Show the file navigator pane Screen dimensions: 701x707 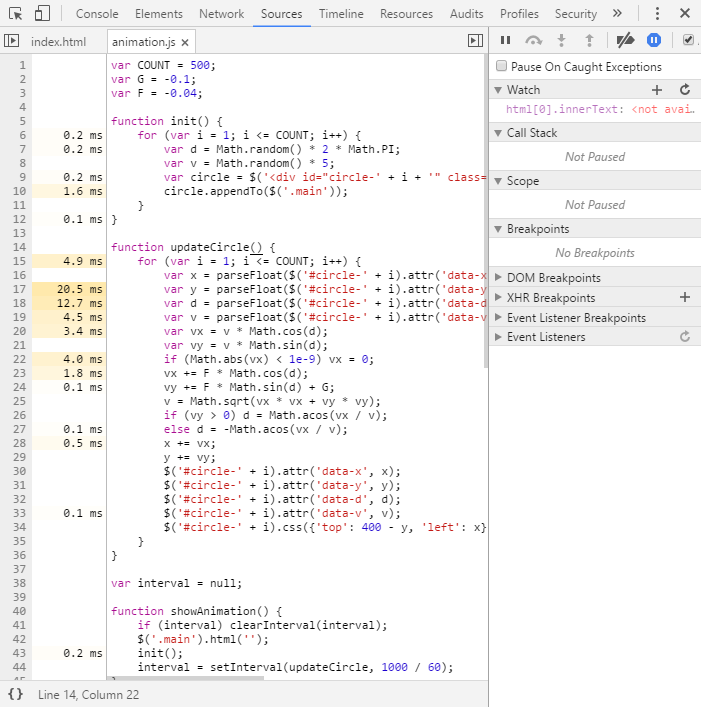(11, 41)
